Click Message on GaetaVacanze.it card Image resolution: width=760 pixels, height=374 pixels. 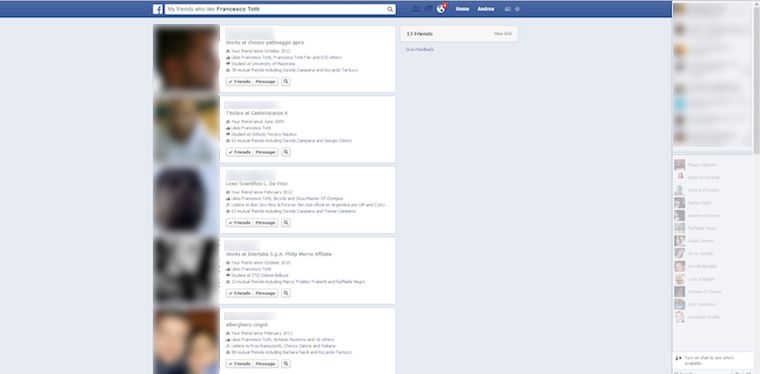point(266,152)
